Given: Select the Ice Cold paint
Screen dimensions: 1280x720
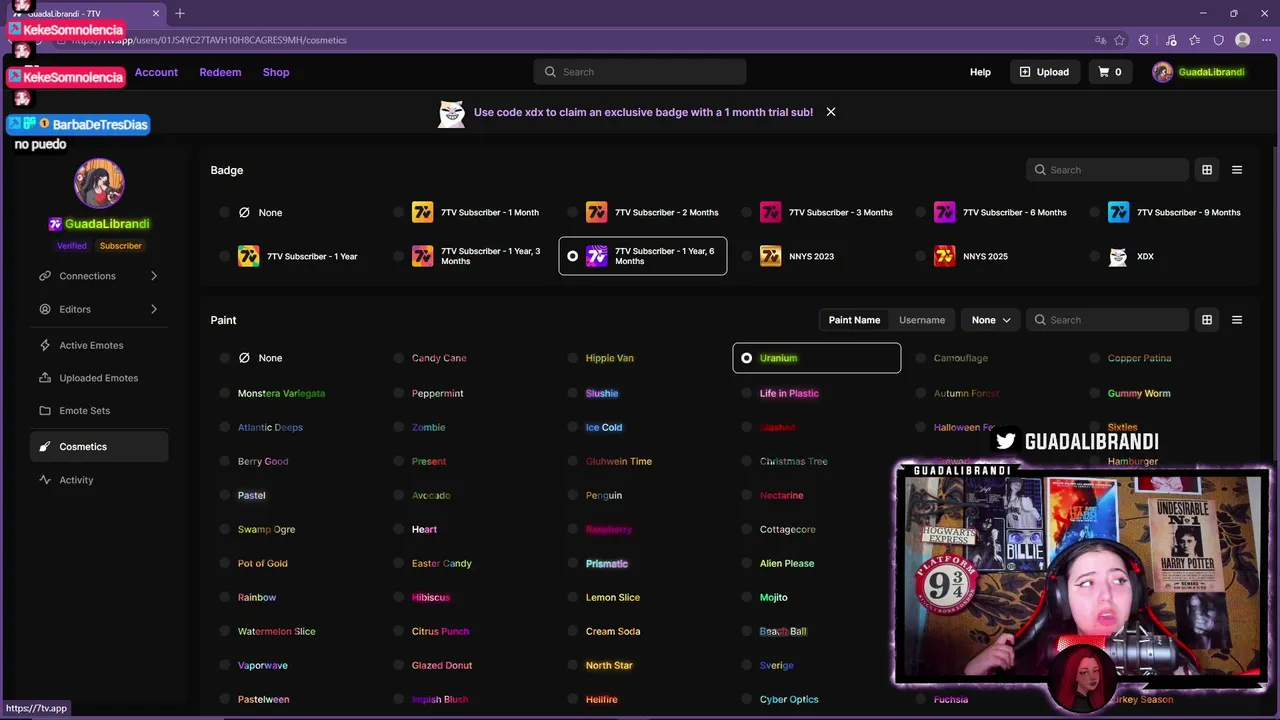Looking at the screenshot, I should (x=604, y=427).
